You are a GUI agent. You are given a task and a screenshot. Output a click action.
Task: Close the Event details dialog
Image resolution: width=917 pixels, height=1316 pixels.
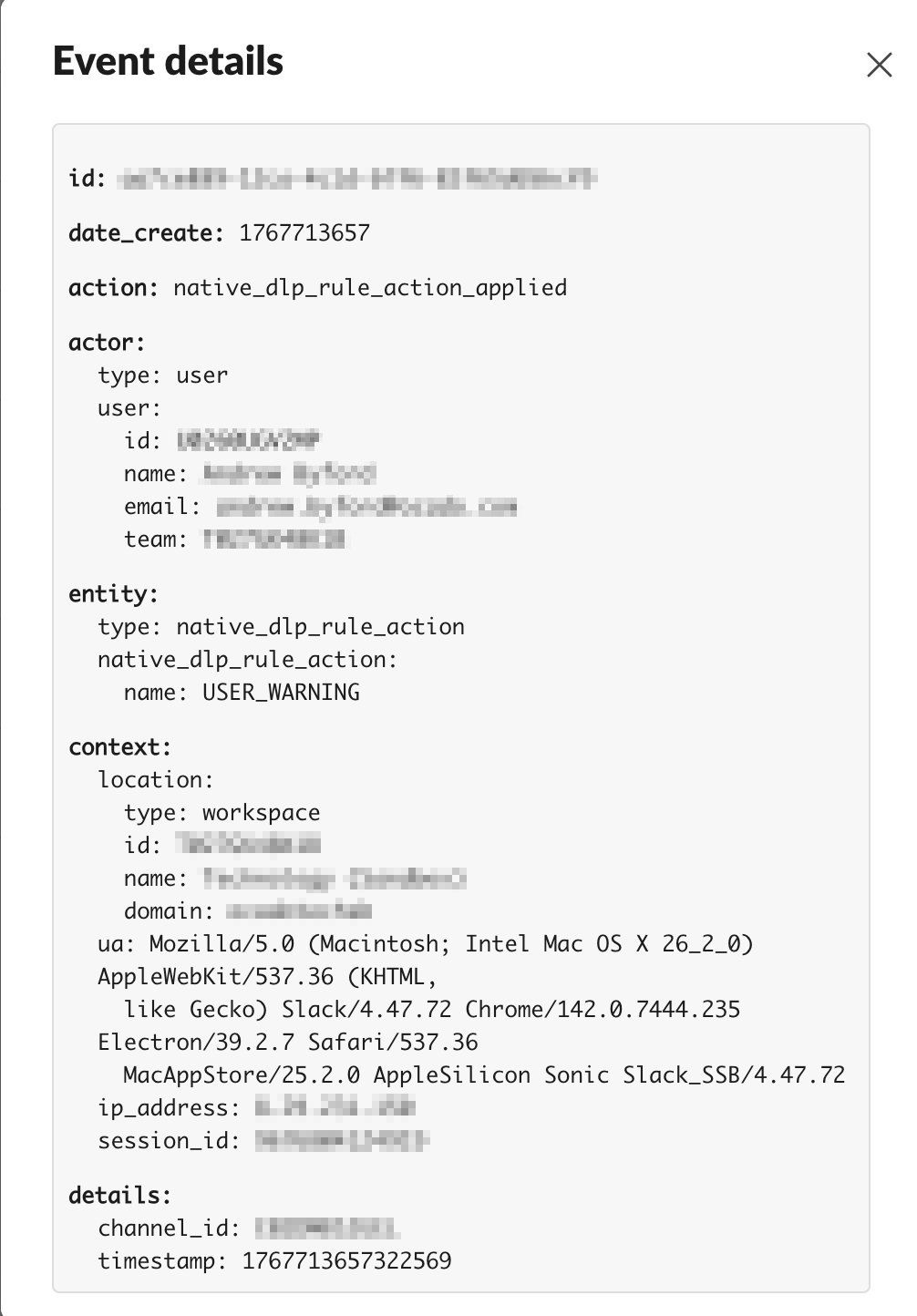[879, 65]
